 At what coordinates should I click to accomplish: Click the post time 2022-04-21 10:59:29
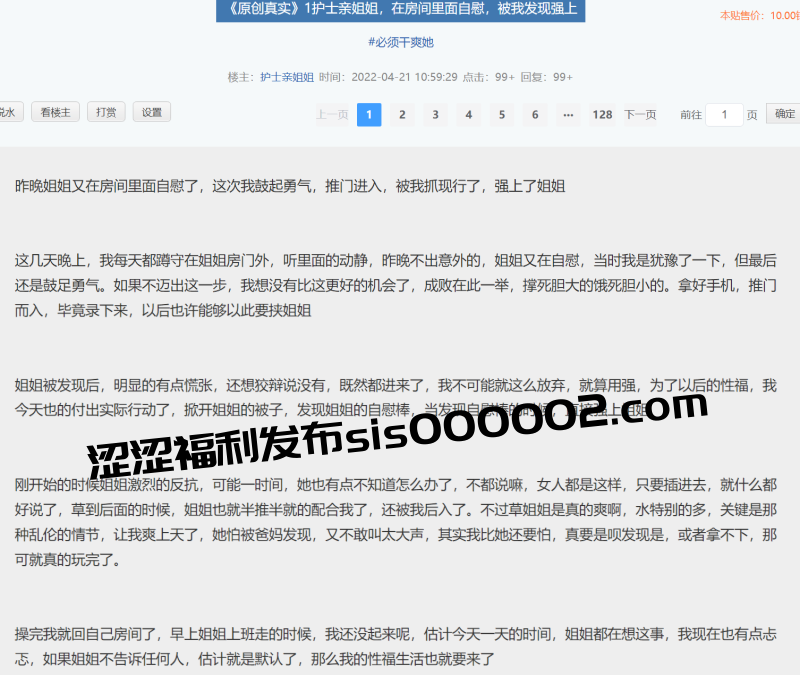[404, 77]
